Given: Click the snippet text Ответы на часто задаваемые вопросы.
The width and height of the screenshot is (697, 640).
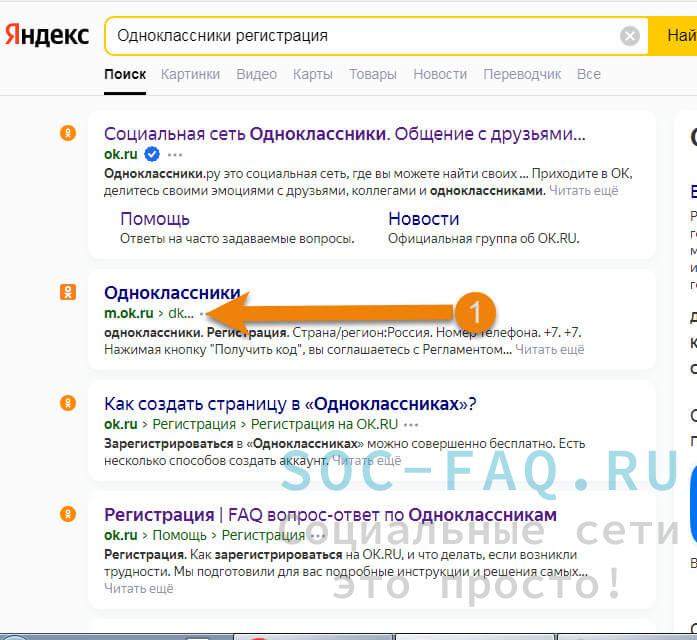Looking at the screenshot, I should 237,239.
